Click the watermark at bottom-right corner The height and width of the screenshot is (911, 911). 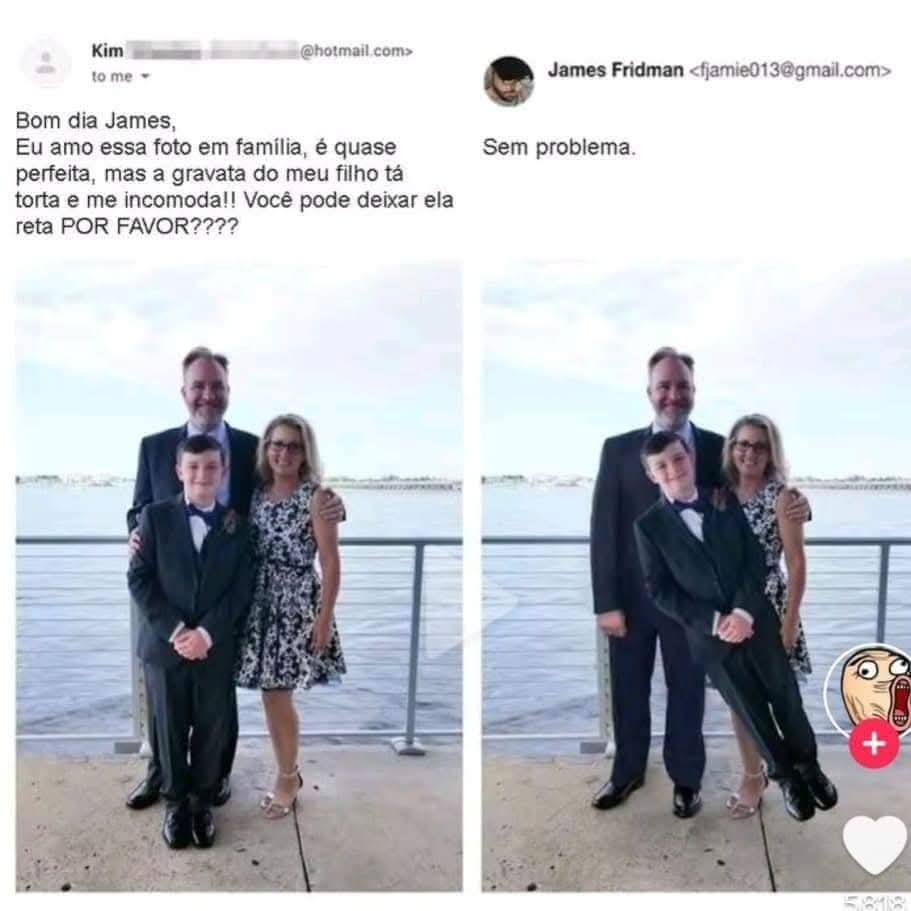(x=878, y=902)
